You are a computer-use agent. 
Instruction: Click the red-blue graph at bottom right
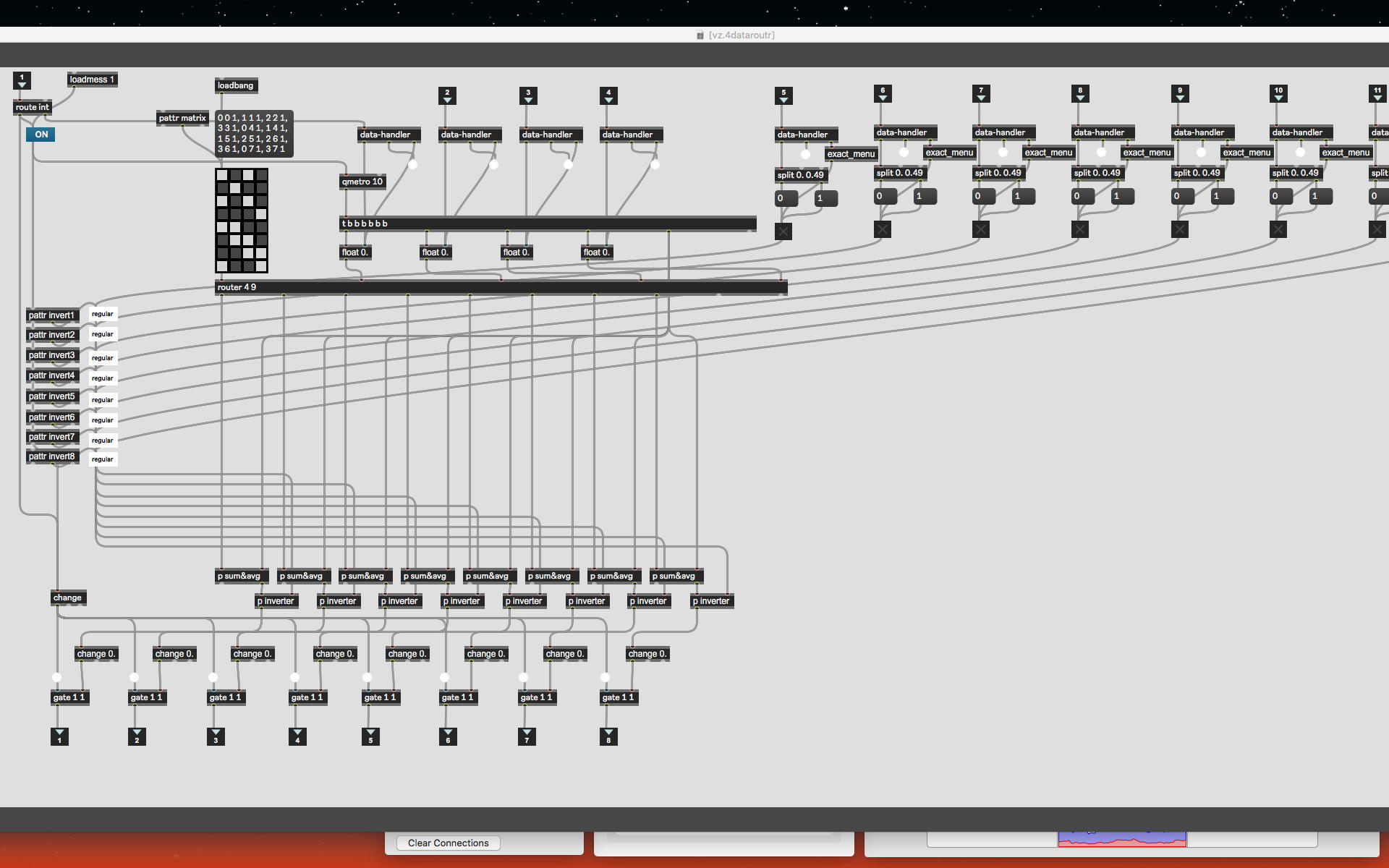point(1121,839)
